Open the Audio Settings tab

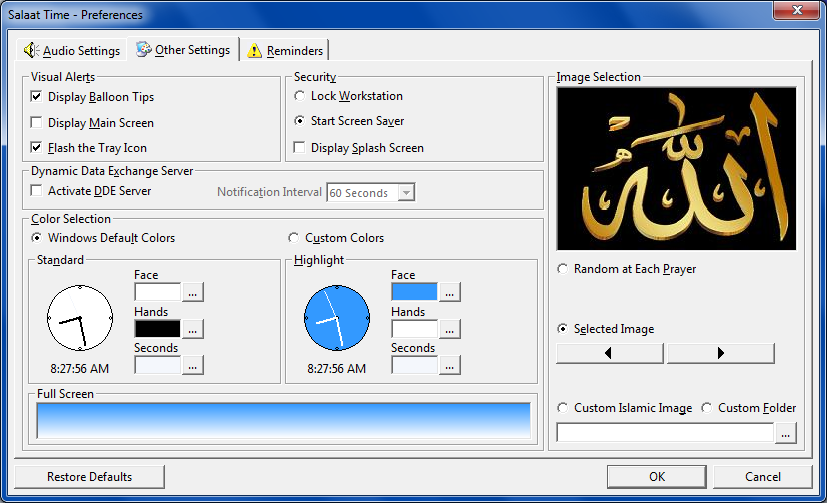coord(72,51)
